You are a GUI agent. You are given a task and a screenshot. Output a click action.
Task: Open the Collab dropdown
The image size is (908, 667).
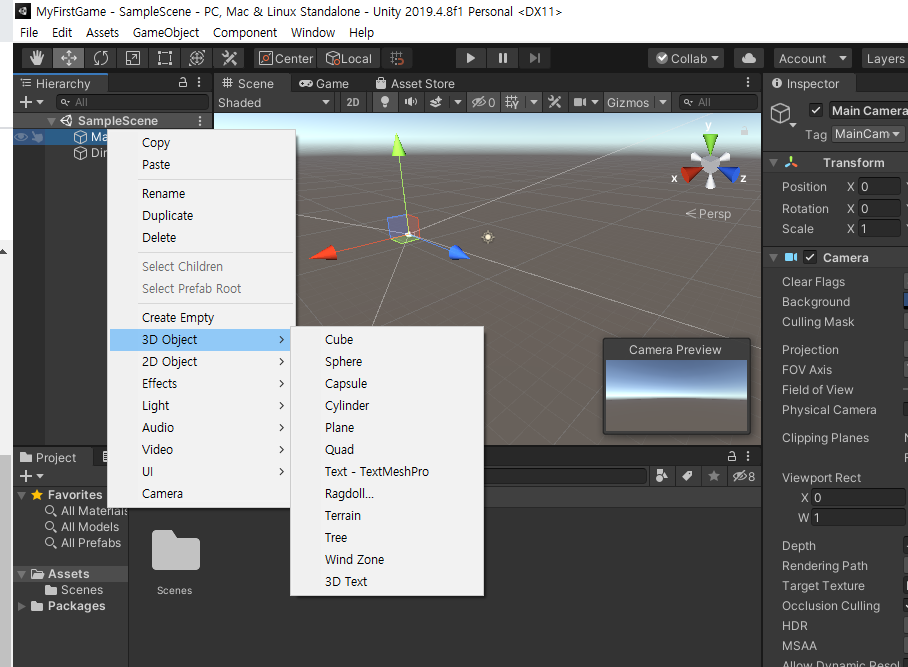coord(687,58)
